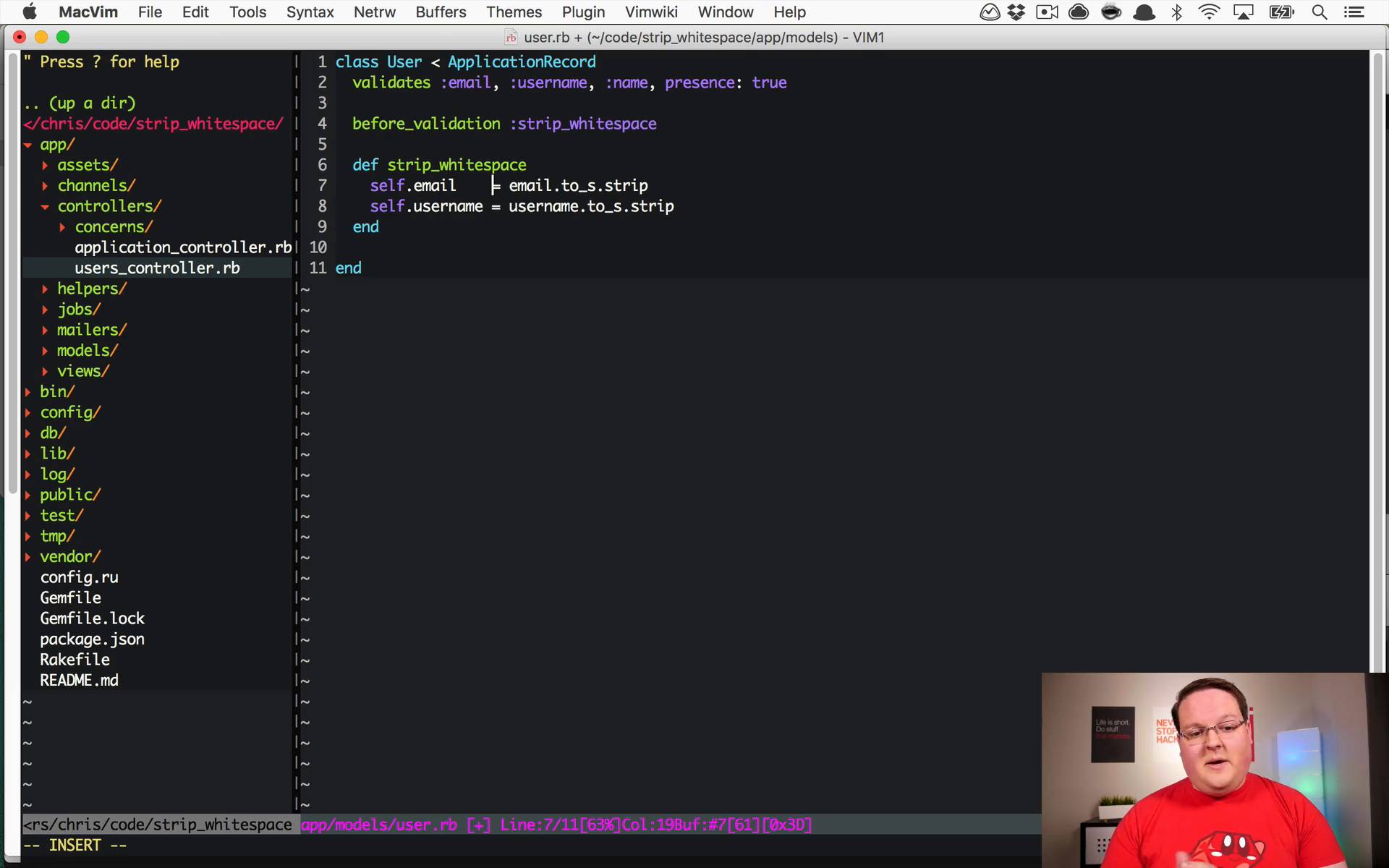Select config.ru in the file tree
The width and height of the screenshot is (1389, 868).
[79, 577]
